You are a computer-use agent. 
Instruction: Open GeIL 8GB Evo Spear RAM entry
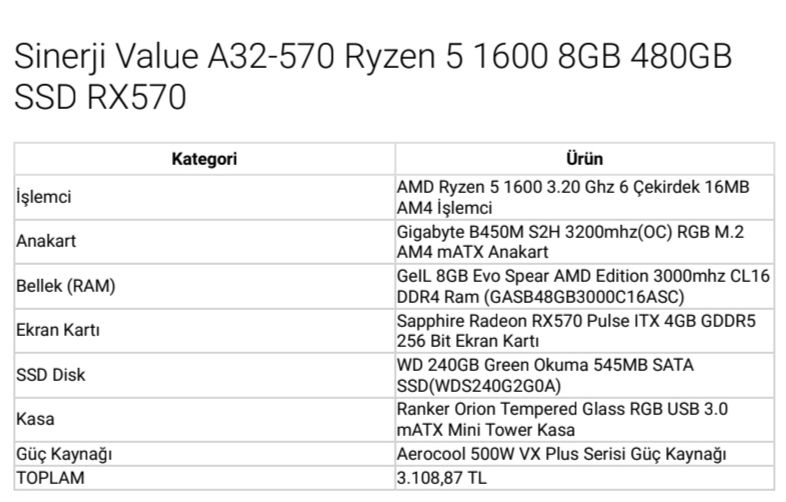[583, 286]
